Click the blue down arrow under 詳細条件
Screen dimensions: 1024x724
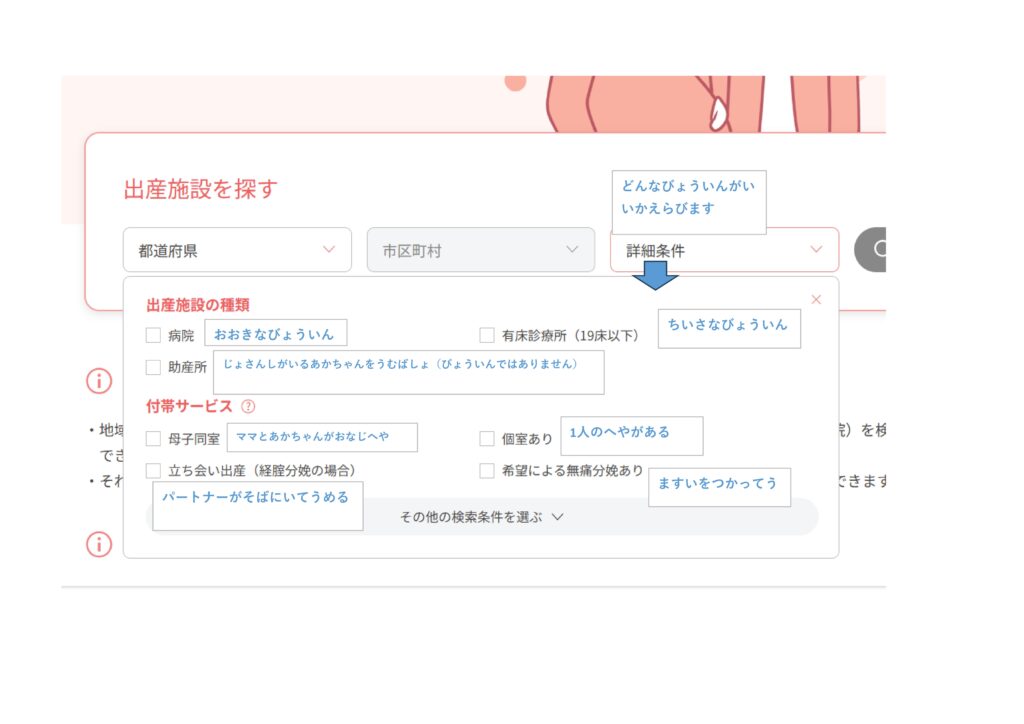(x=657, y=277)
